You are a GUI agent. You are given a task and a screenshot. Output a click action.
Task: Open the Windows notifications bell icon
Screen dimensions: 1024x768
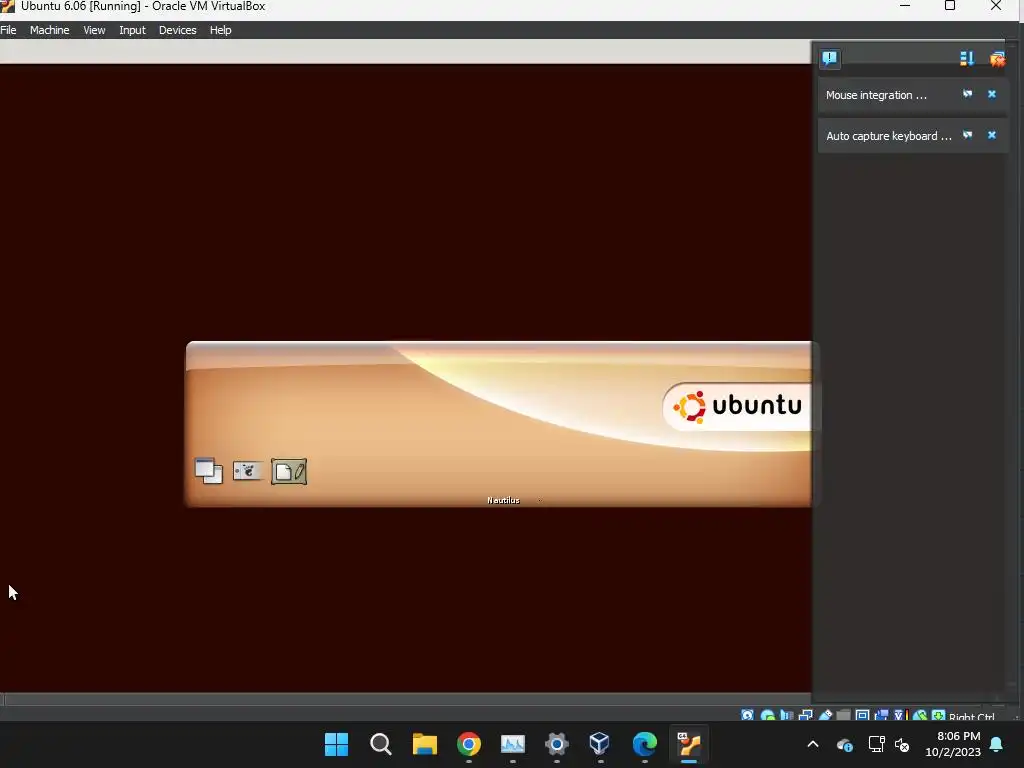click(997, 744)
